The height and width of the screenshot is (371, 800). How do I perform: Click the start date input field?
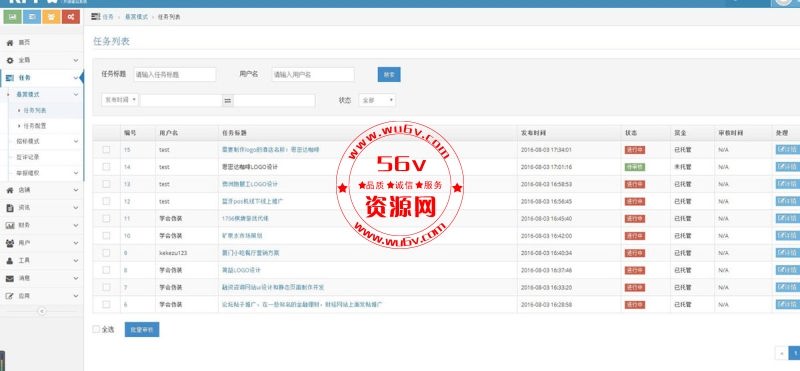tap(181, 101)
